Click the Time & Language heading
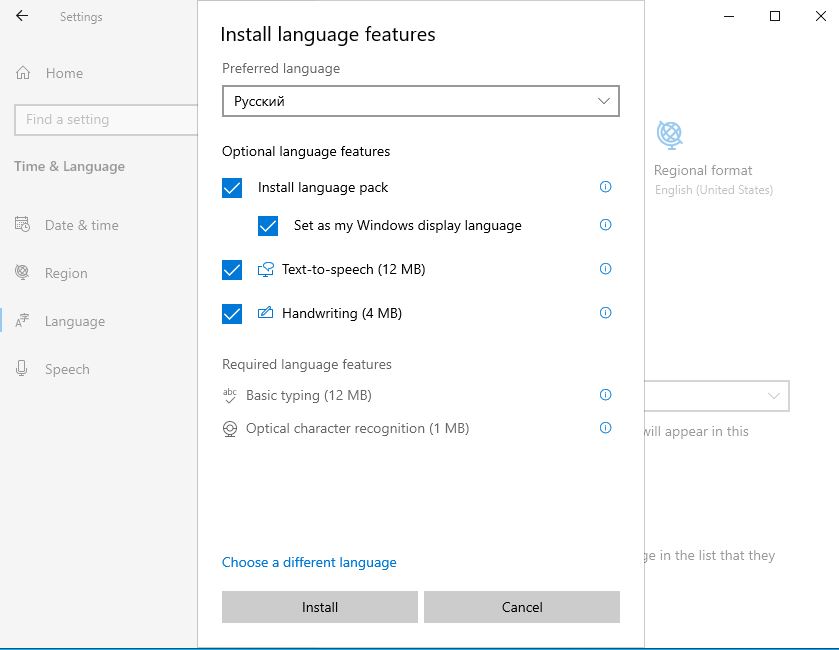The height and width of the screenshot is (650, 839). 70,166
